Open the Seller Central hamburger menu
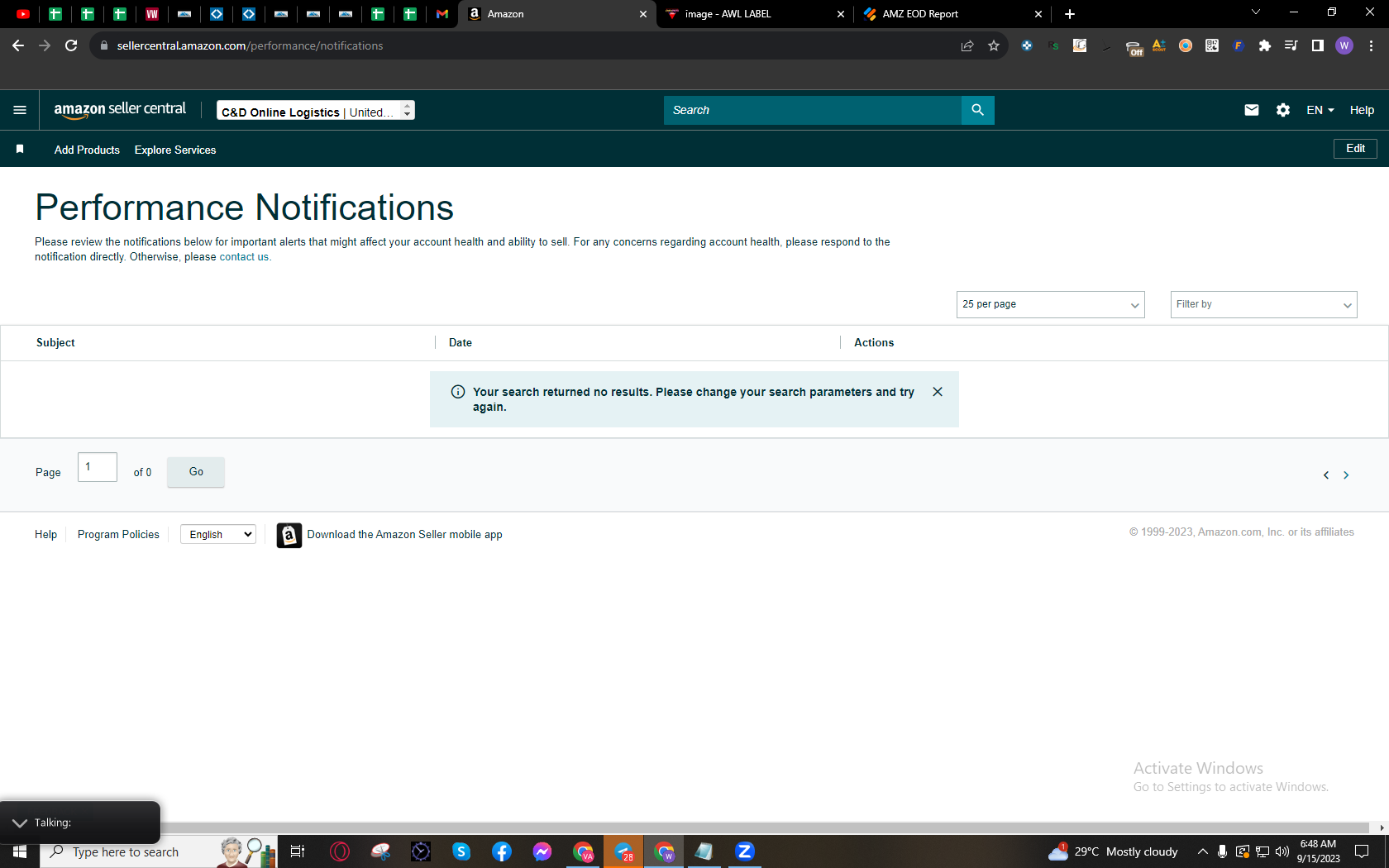 [x=20, y=110]
